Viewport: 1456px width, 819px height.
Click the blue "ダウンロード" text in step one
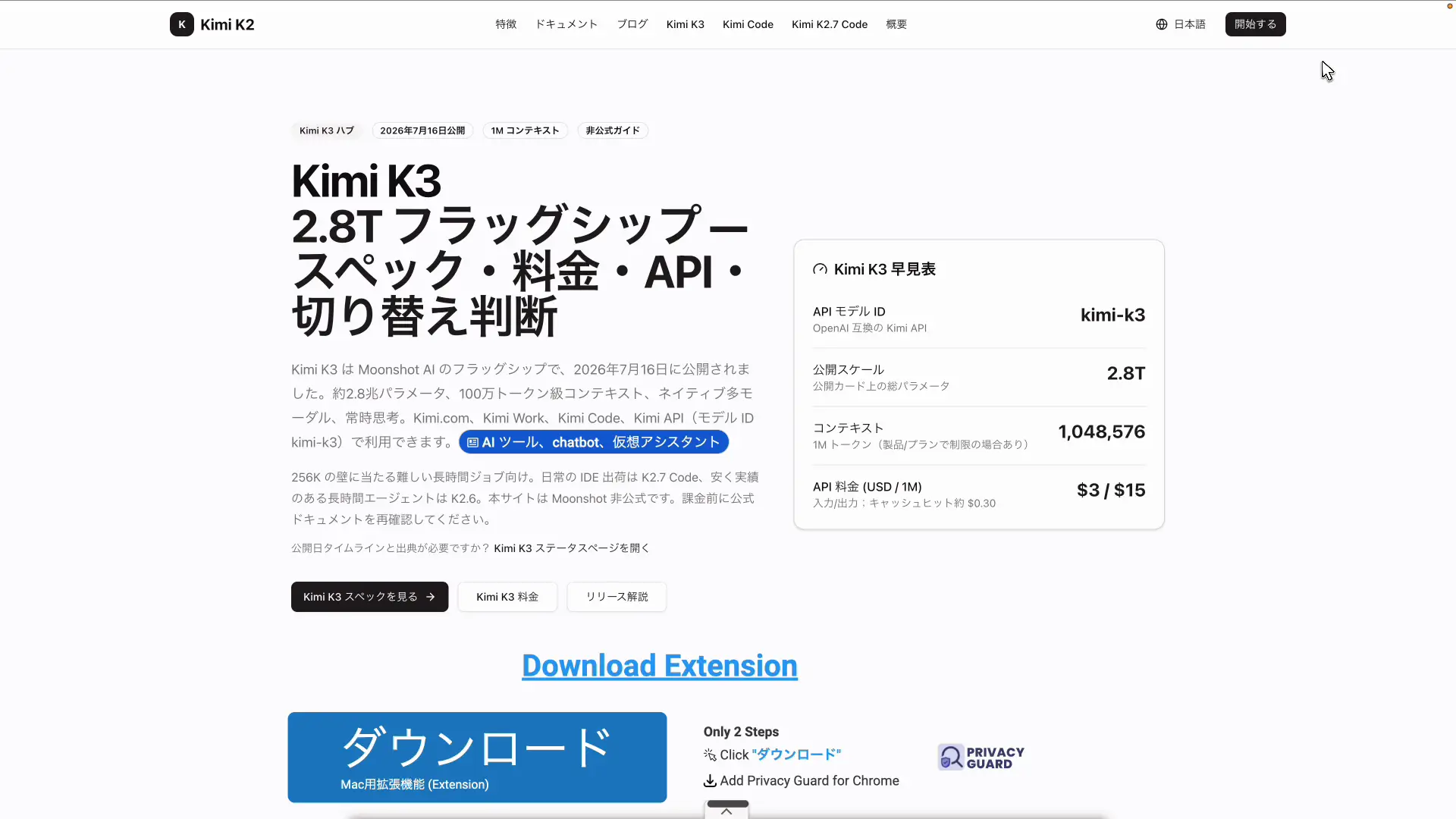coord(796,755)
